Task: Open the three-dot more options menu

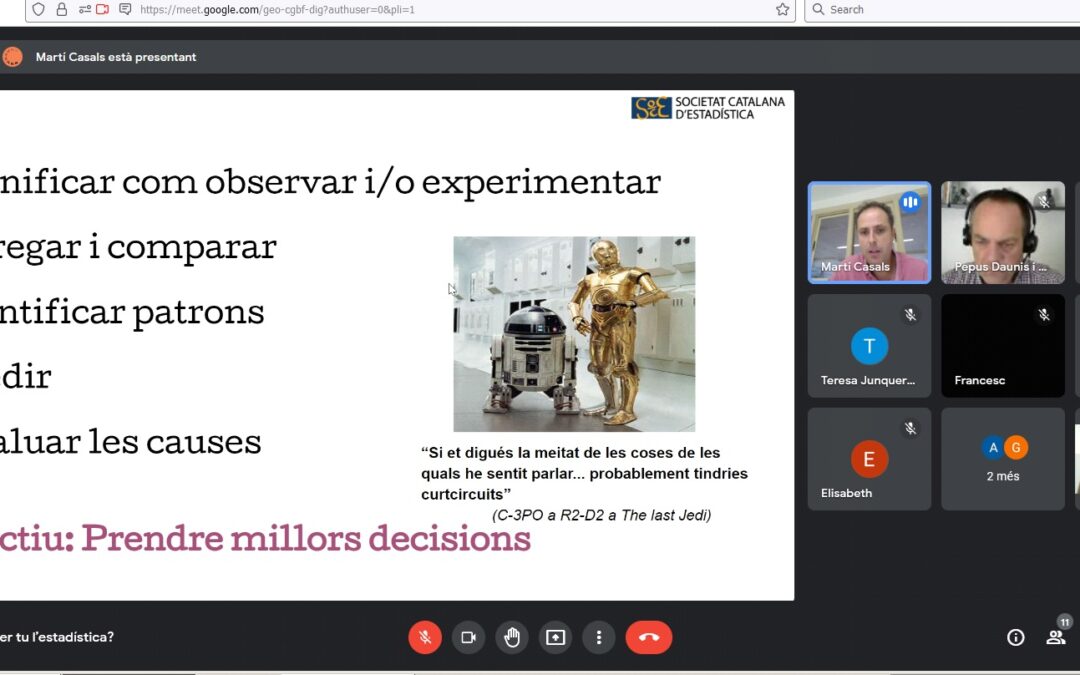Action: pos(598,637)
